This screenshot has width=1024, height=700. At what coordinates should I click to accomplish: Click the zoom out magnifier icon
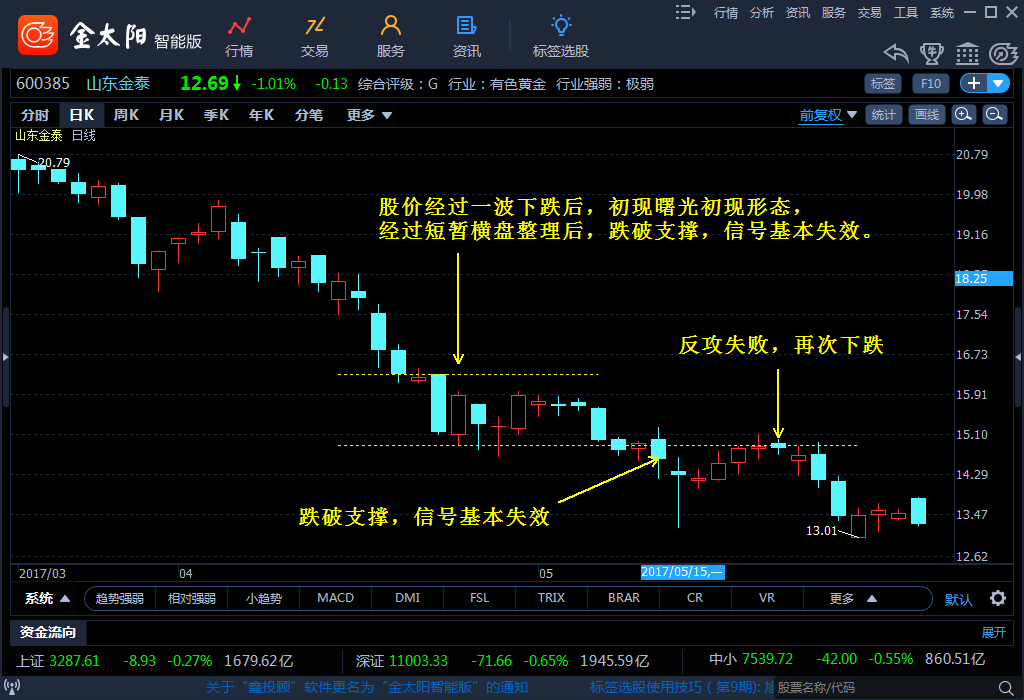[994, 115]
